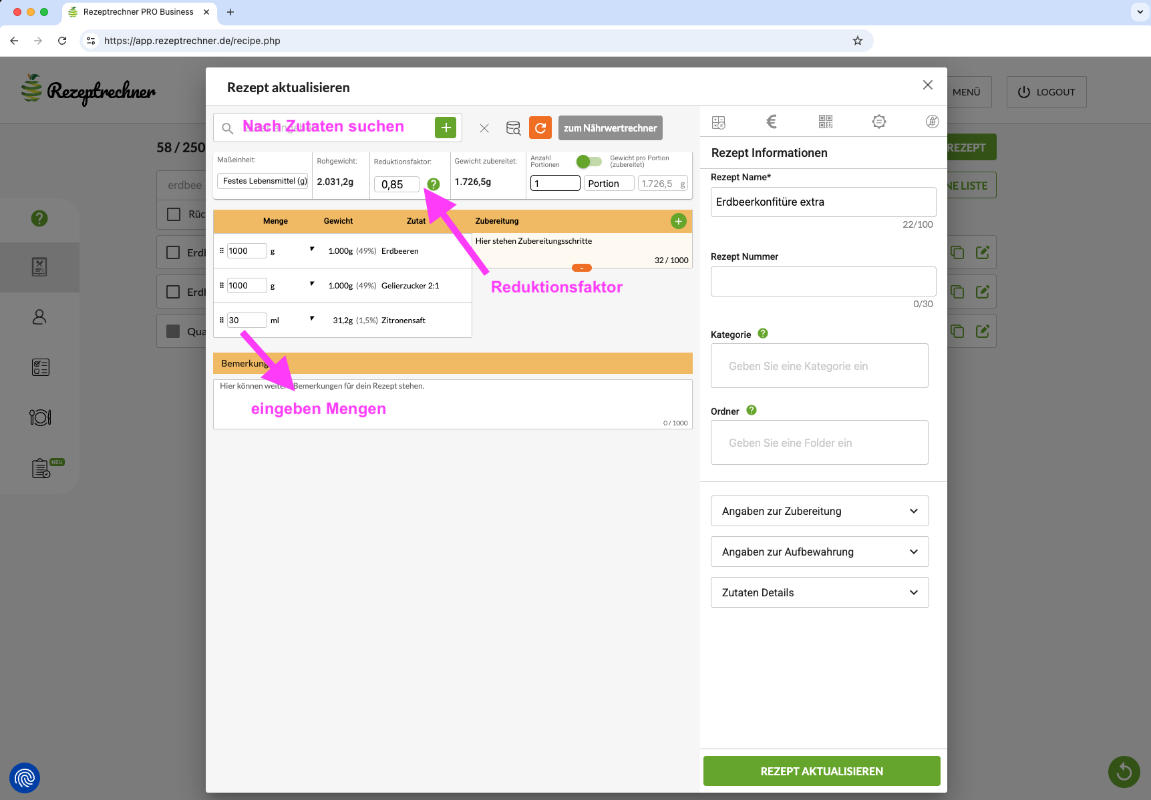Click the Rezeptrechner logo

point(88,90)
